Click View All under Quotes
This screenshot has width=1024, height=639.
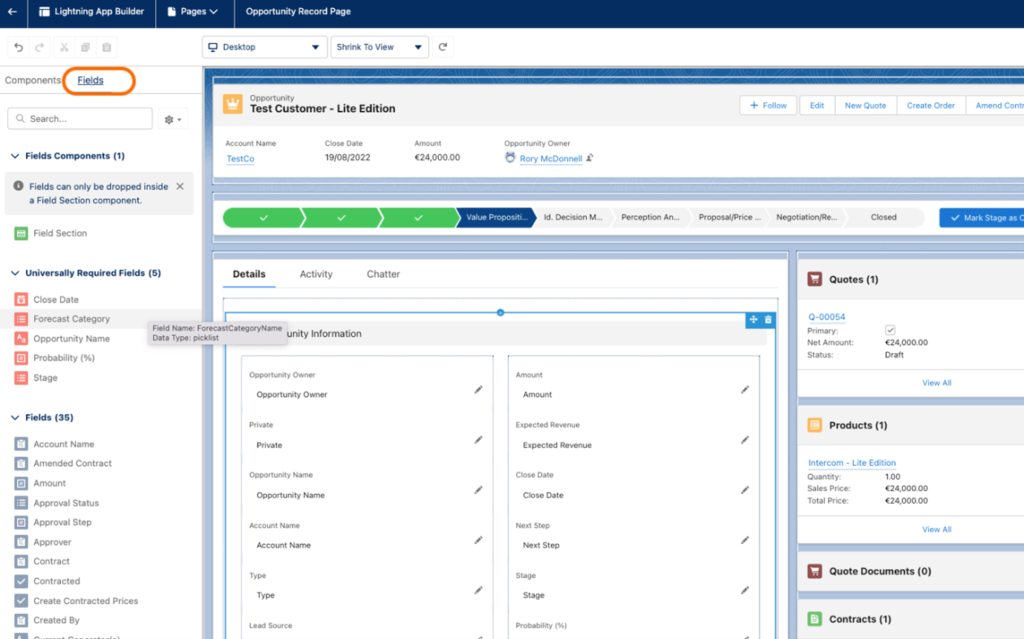tap(936, 383)
